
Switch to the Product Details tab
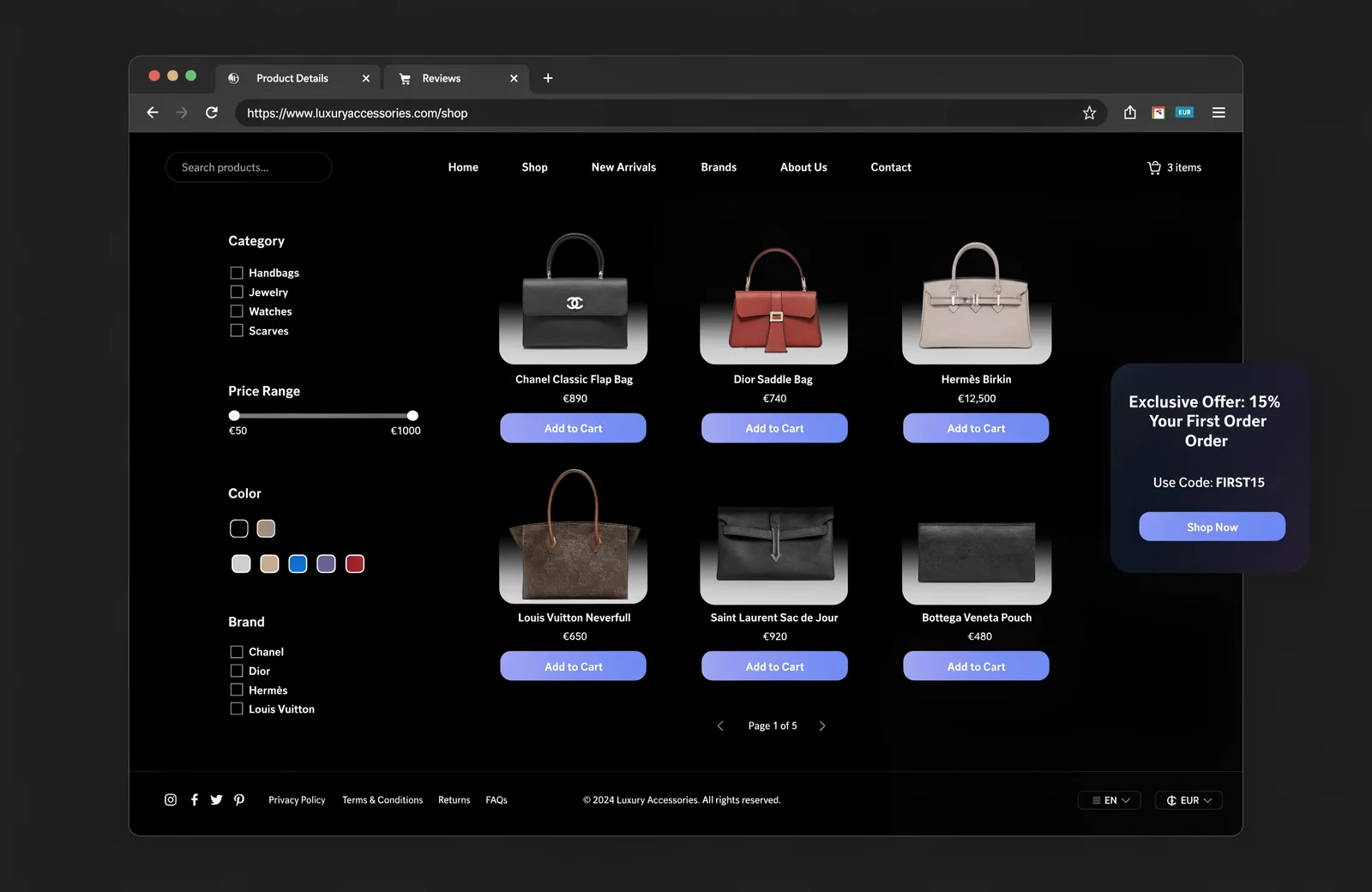tap(298, 78)
